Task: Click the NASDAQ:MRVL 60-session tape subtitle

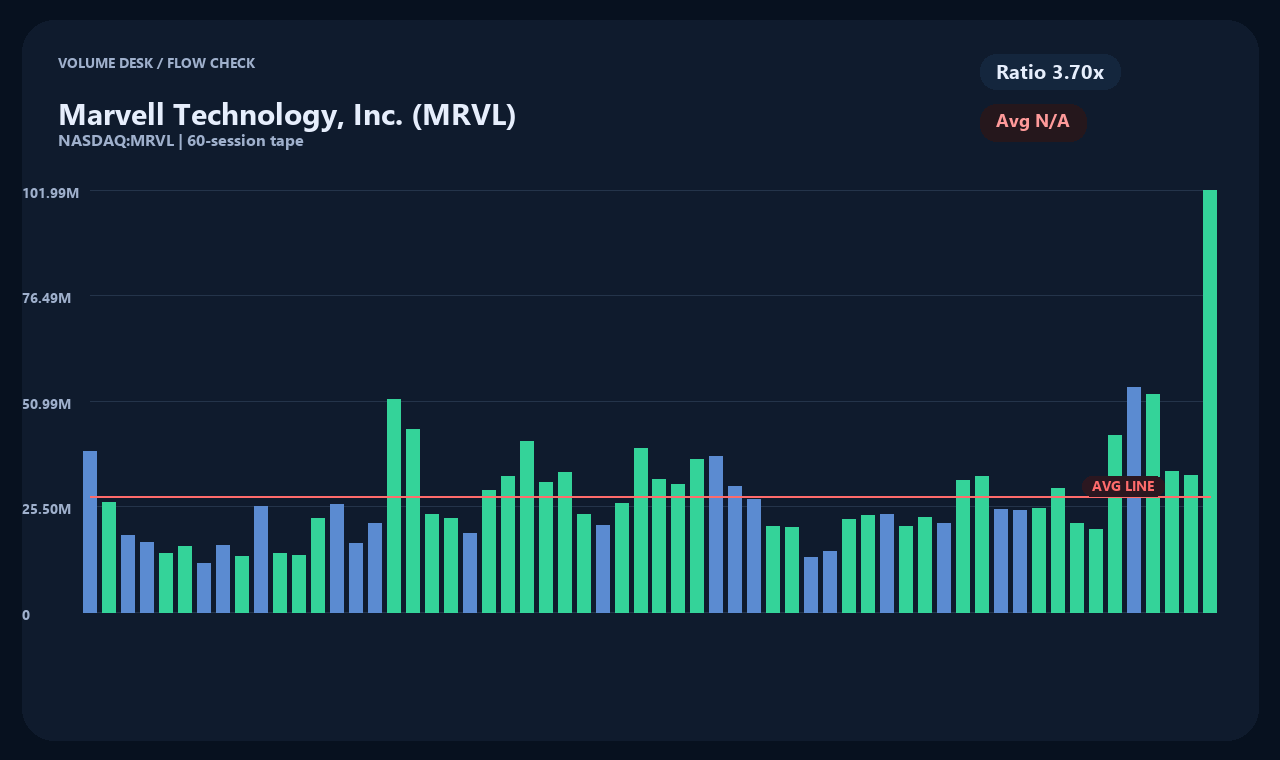Action: 181,141
